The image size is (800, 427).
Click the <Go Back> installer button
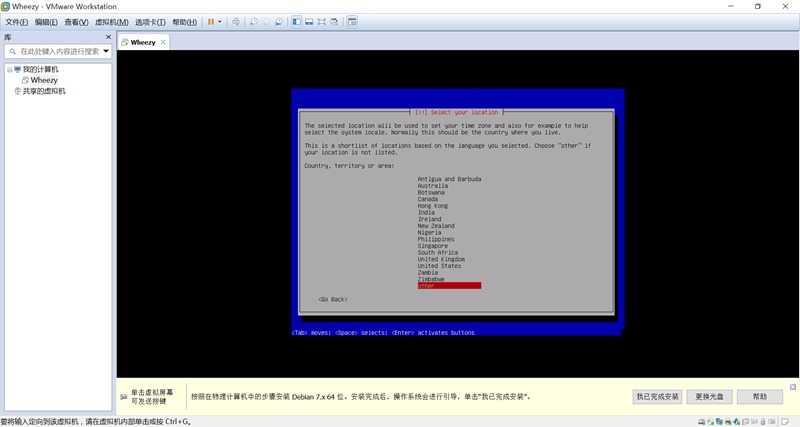(333, 299)
